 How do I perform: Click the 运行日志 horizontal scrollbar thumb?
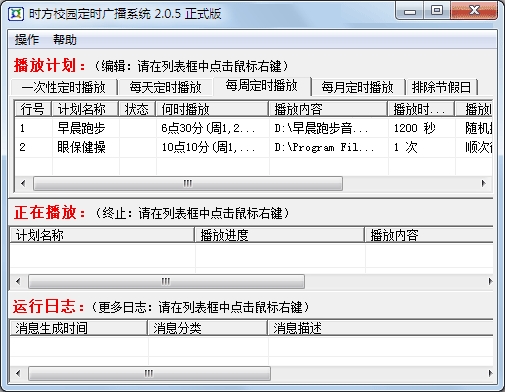pyautogui.click(x=149, y=373)
